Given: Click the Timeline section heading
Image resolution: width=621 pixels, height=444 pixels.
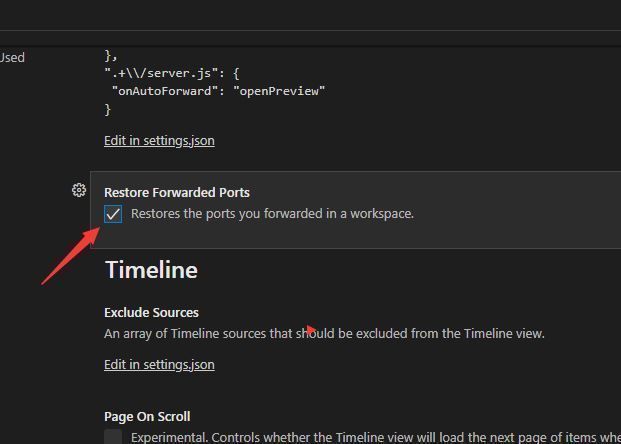Looking at the screenshot, I should click(151, 270).
